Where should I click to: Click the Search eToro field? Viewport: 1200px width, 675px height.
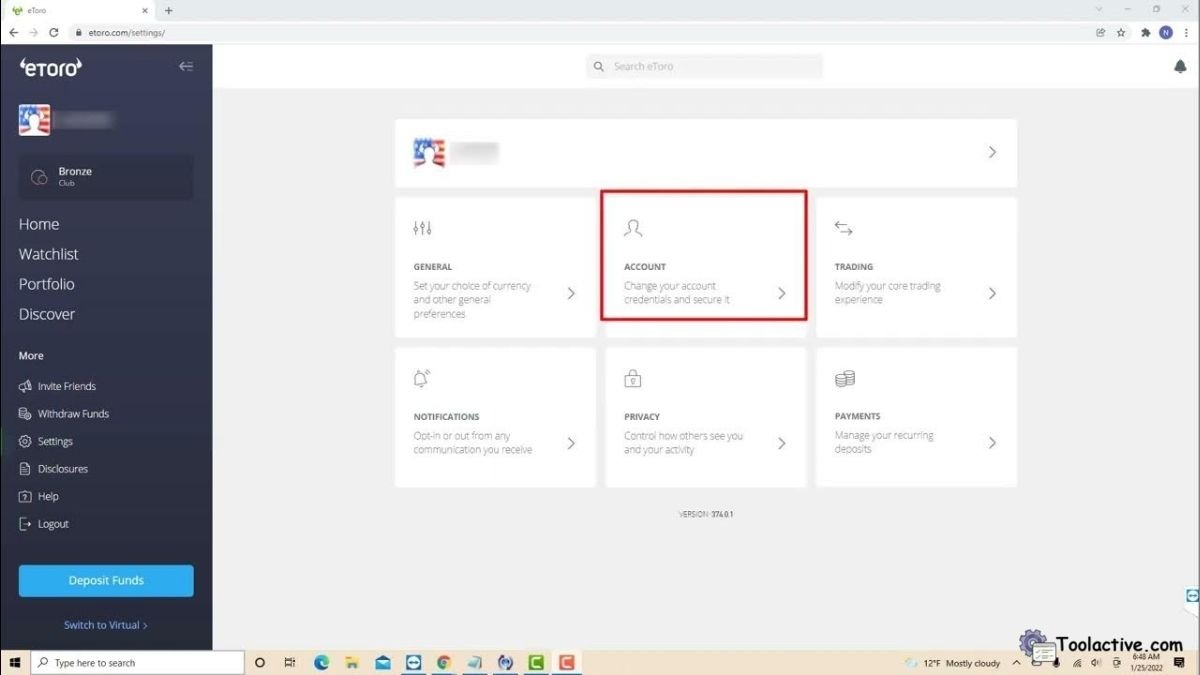click(710, 67)
